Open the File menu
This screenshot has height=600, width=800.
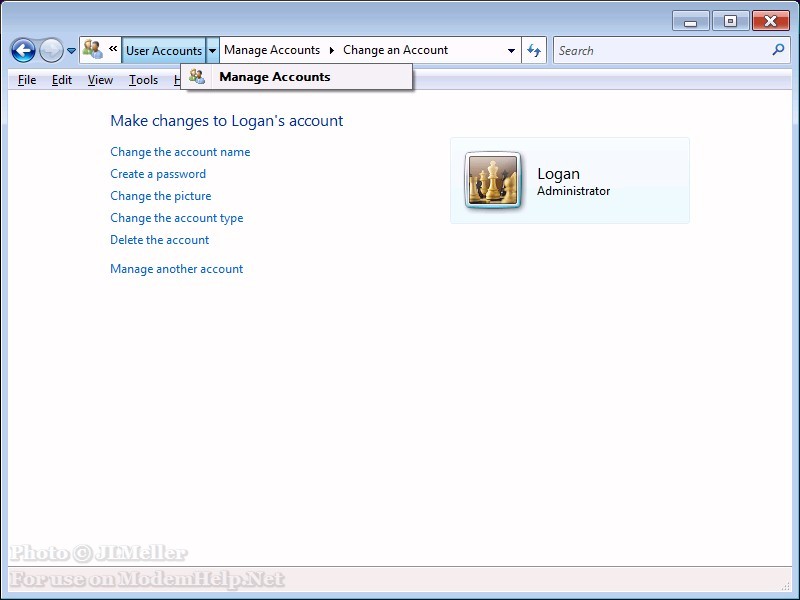[x=27, y=80]
